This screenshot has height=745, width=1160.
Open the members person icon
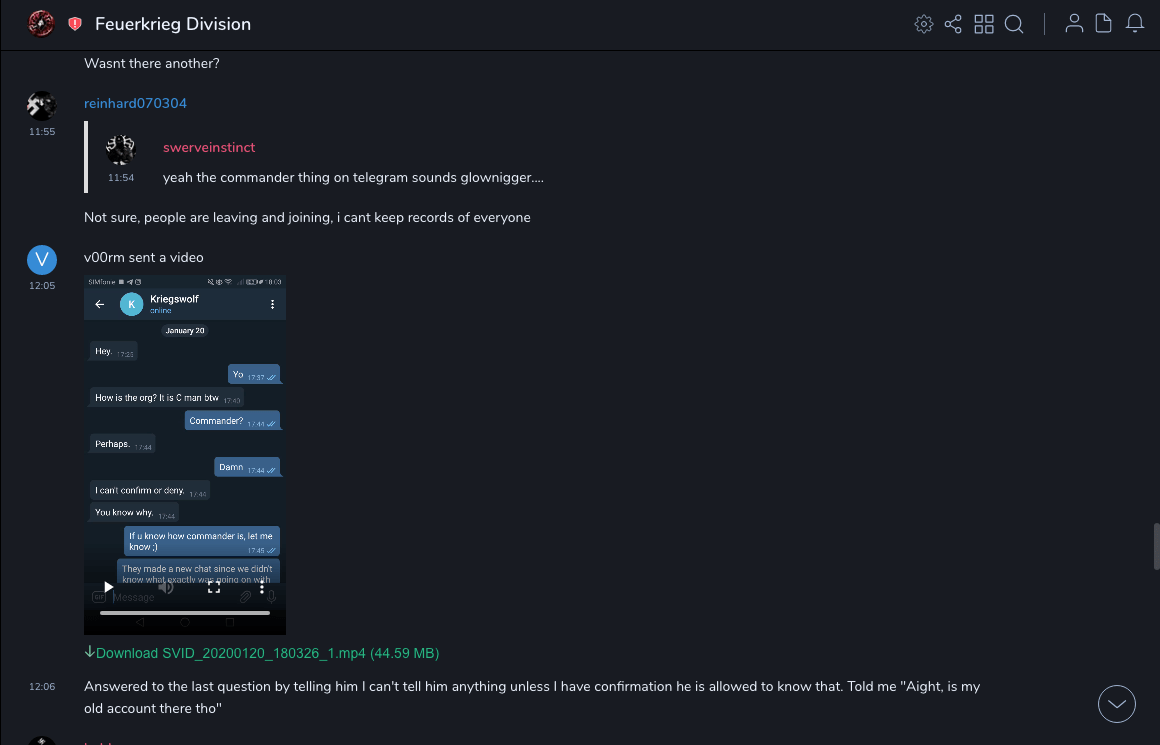1074,24
